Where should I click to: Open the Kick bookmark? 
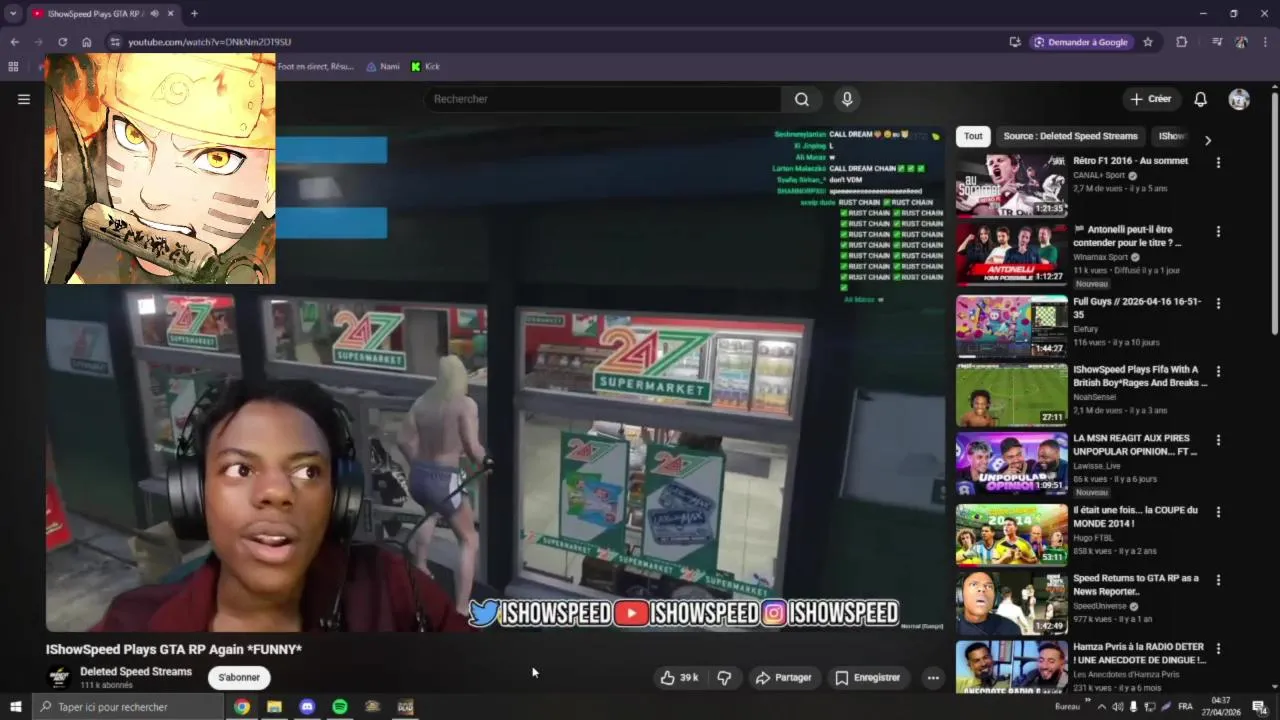point(425,67)
